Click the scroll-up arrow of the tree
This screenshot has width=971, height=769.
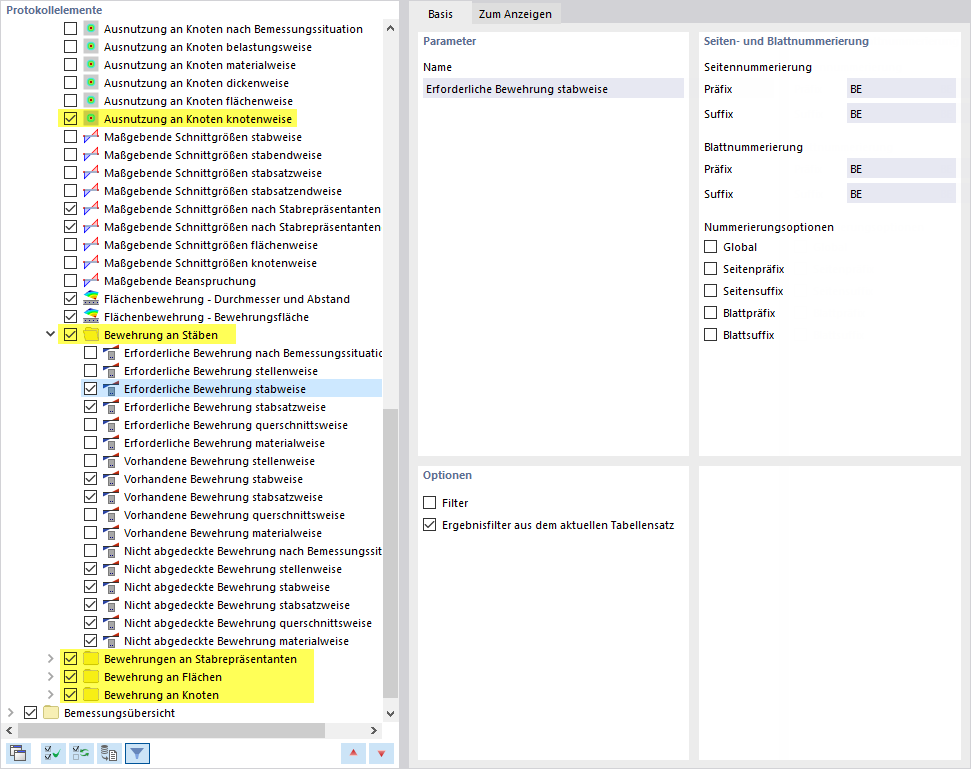click(x=390, y=28)
